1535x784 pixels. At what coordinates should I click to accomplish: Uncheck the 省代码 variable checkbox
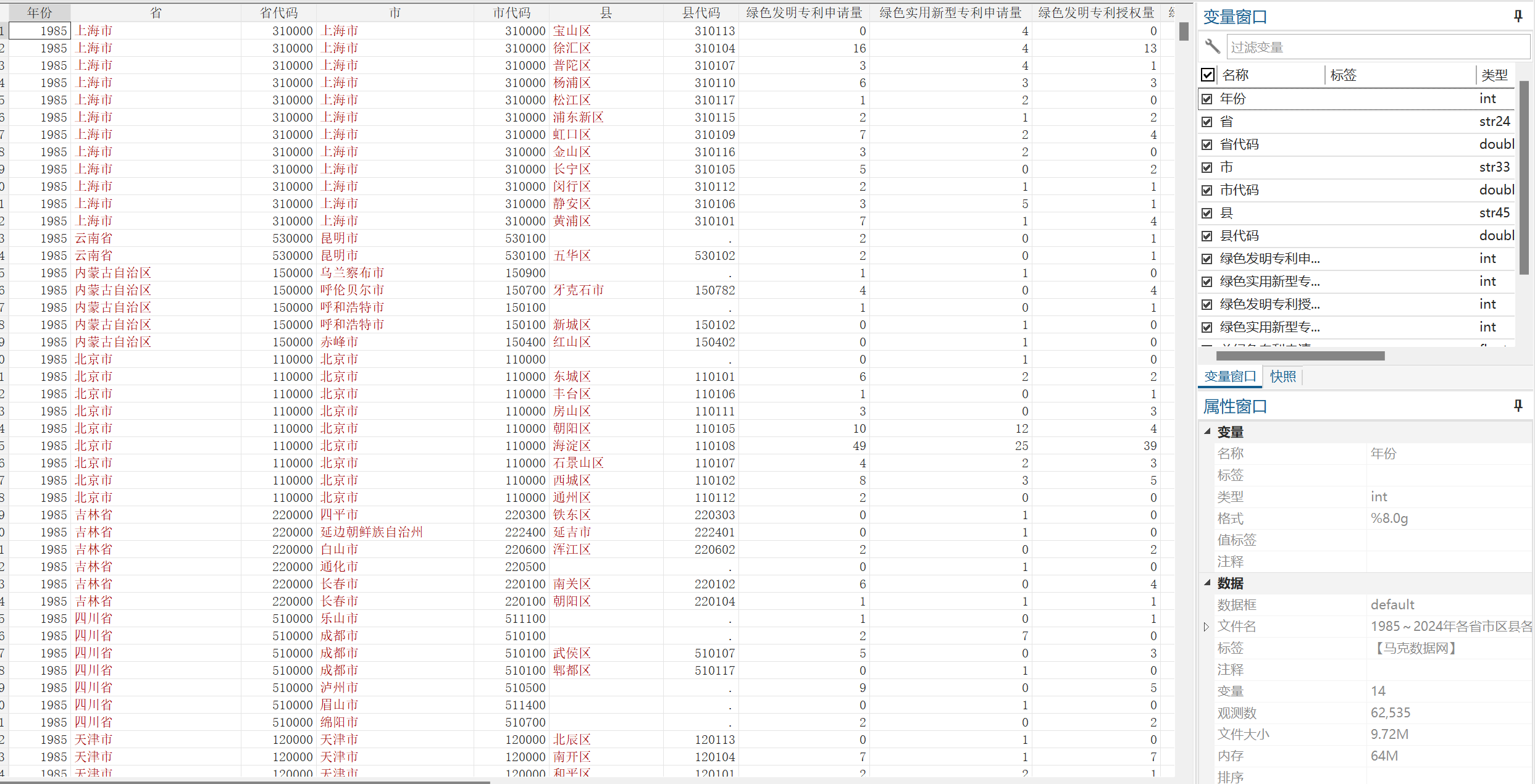(x=1207, y=144)
